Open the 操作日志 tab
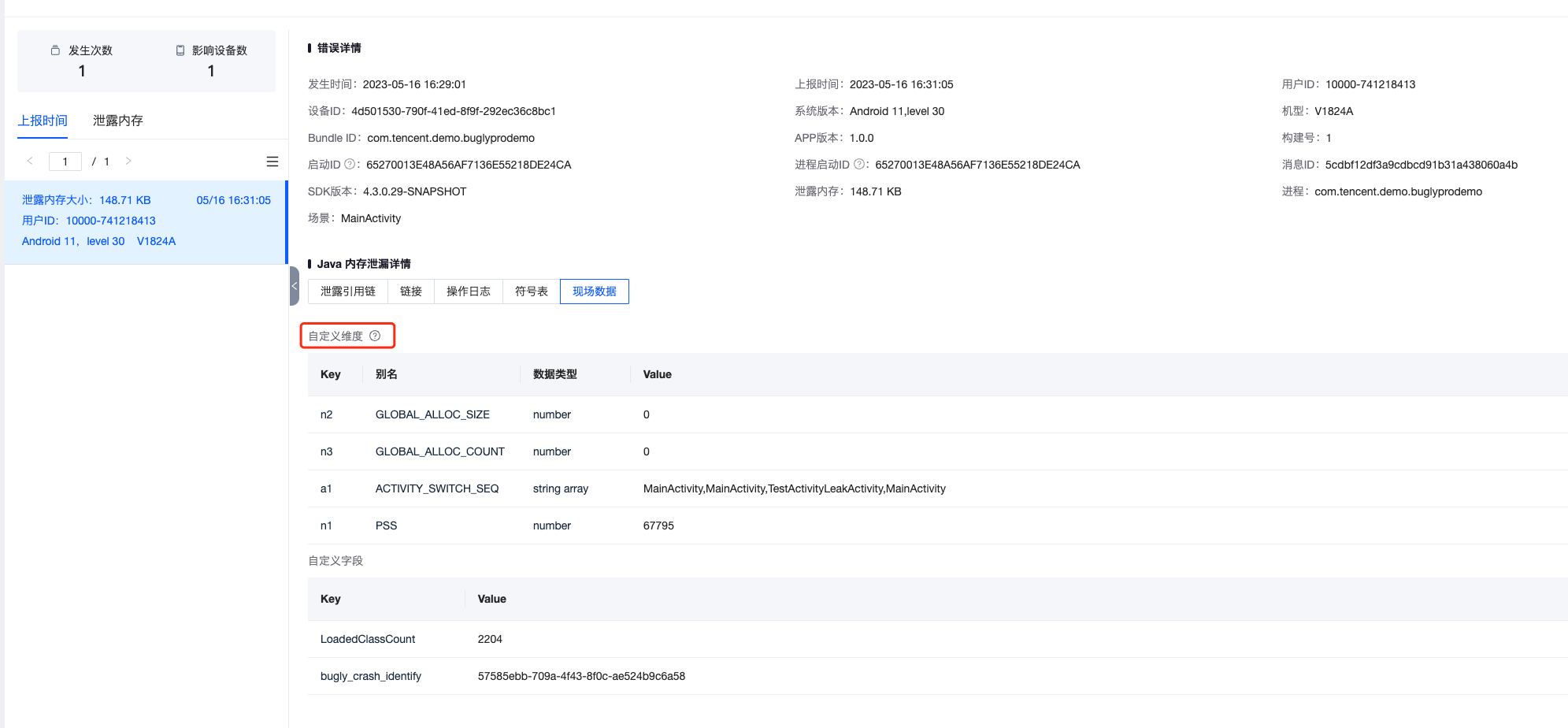This screenshot has width=1568, height=728. click(468, 292)
